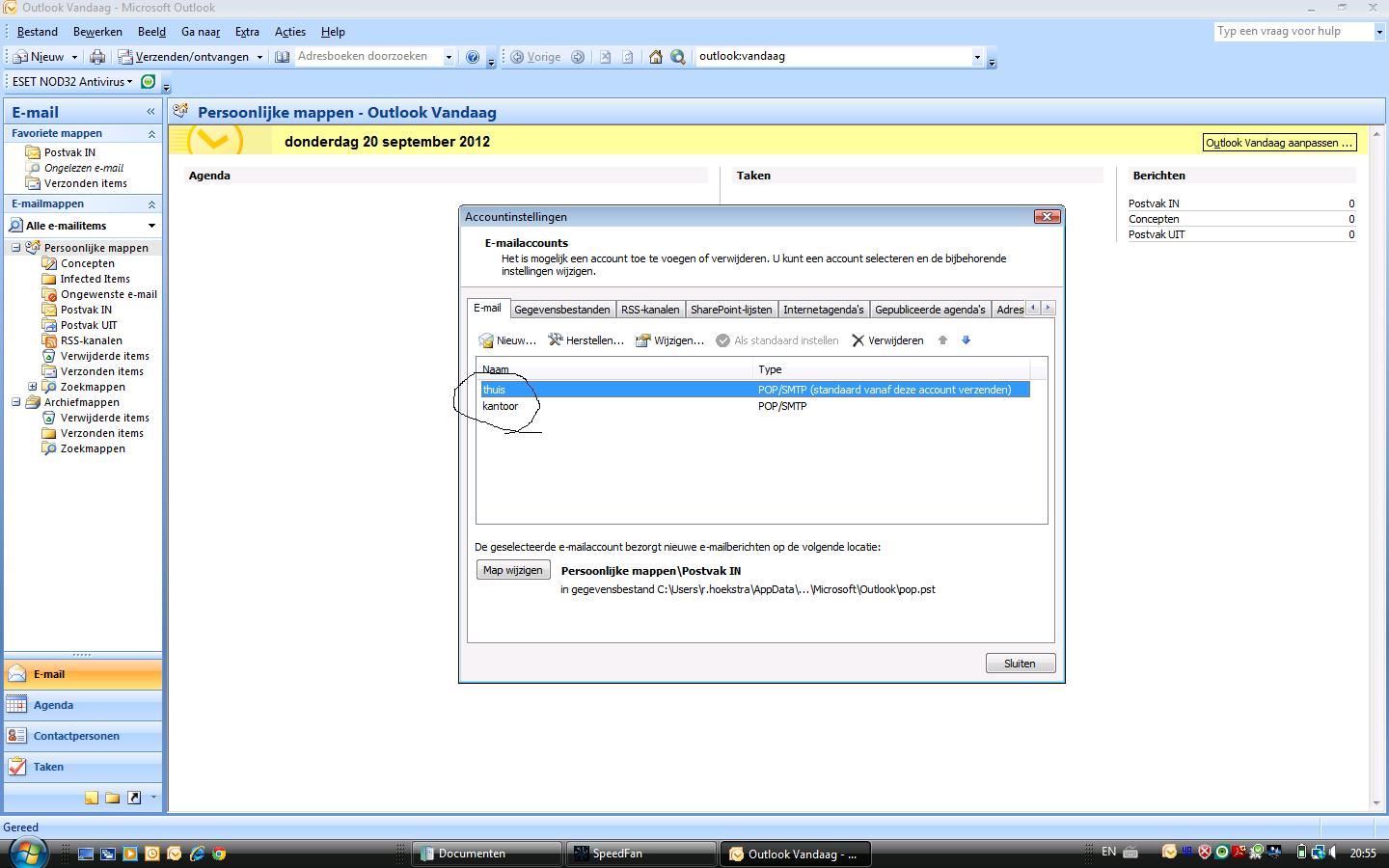Viewport: 1389px width, 868px height.
Task: Open the Bestand menu
Action: pyautogui.click(x=38, y=32)
